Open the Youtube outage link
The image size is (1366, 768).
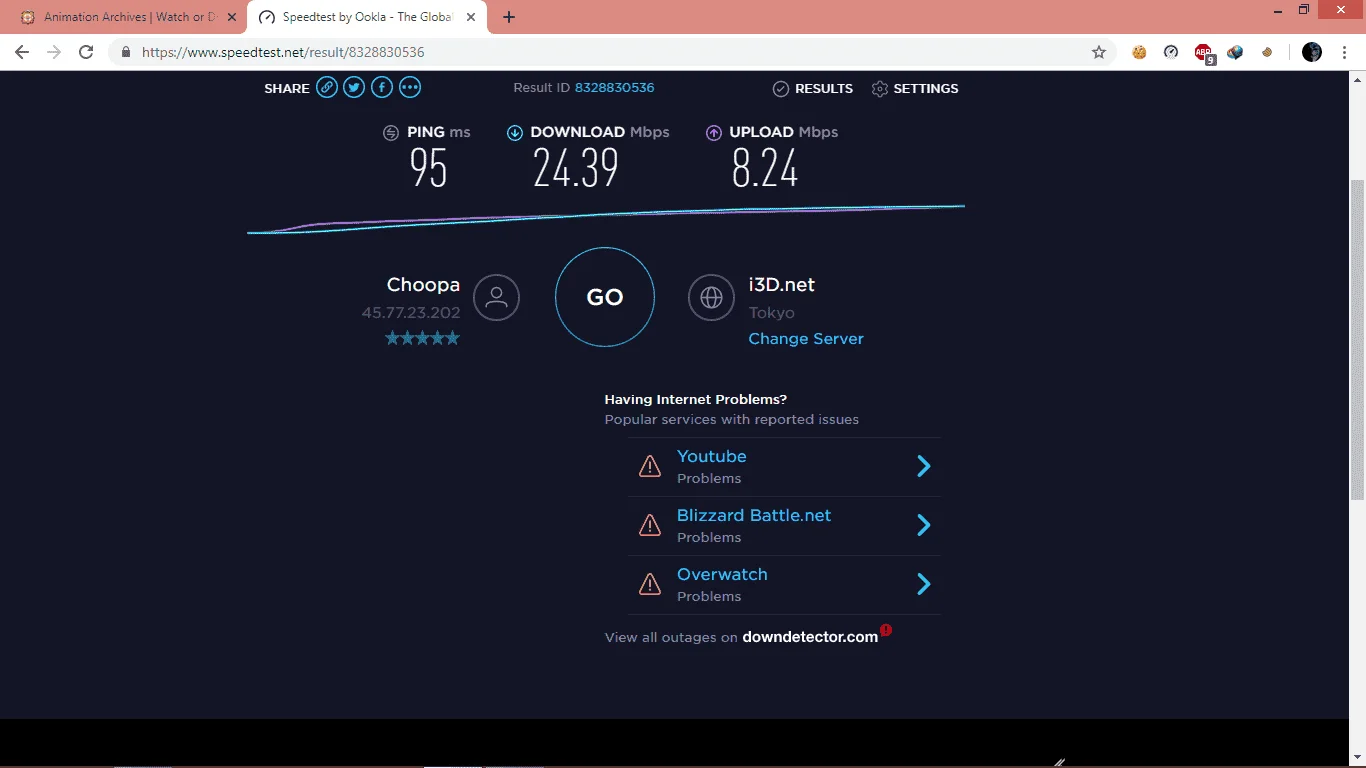click(x=712, y=456)
